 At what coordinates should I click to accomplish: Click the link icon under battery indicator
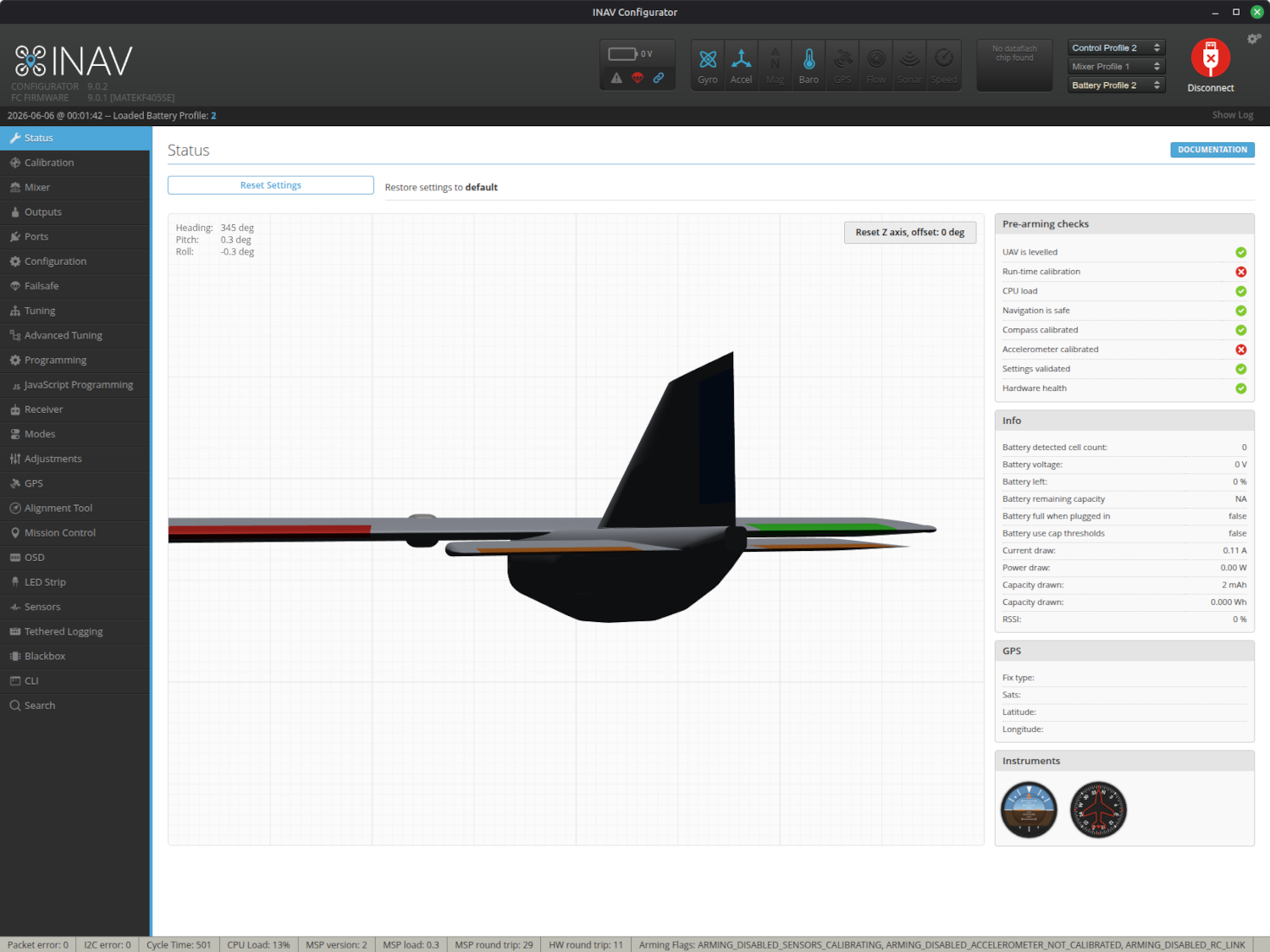658,78
